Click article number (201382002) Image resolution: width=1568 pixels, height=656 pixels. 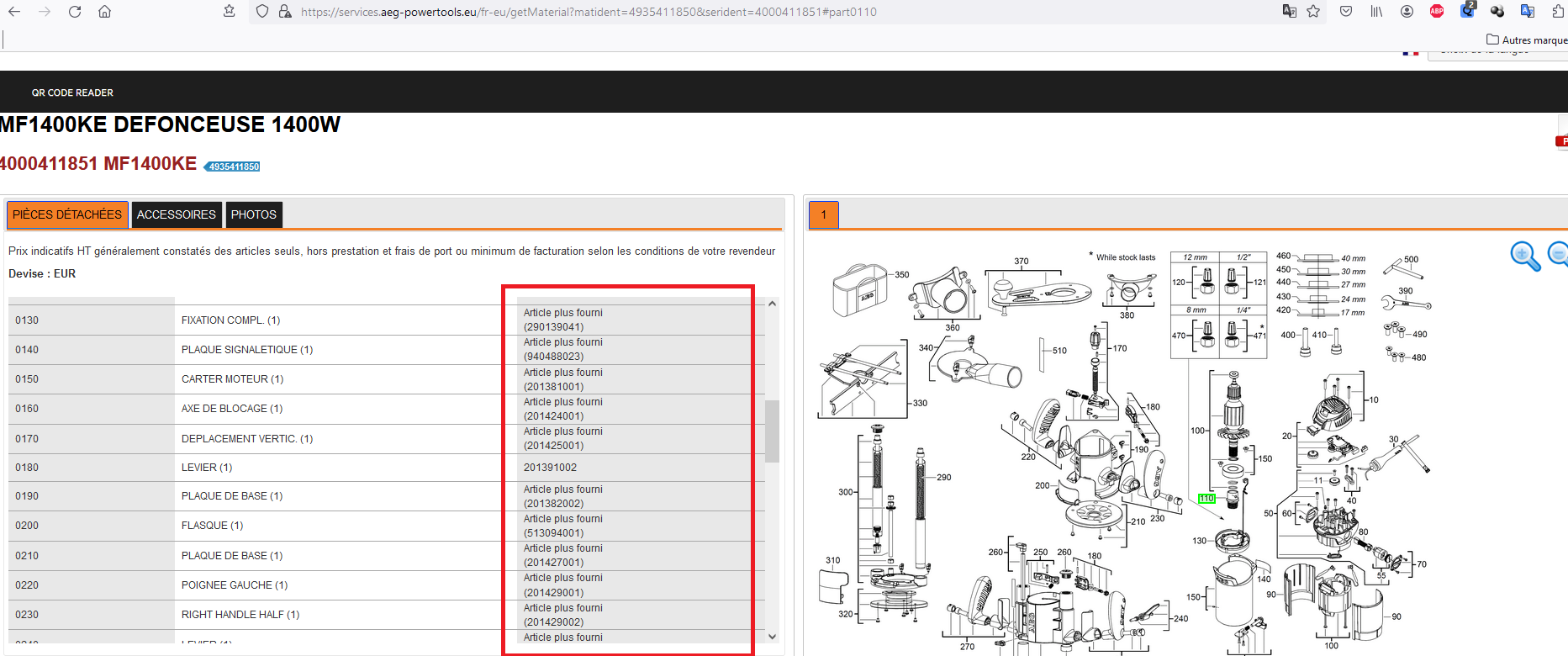tap(553, 504)
